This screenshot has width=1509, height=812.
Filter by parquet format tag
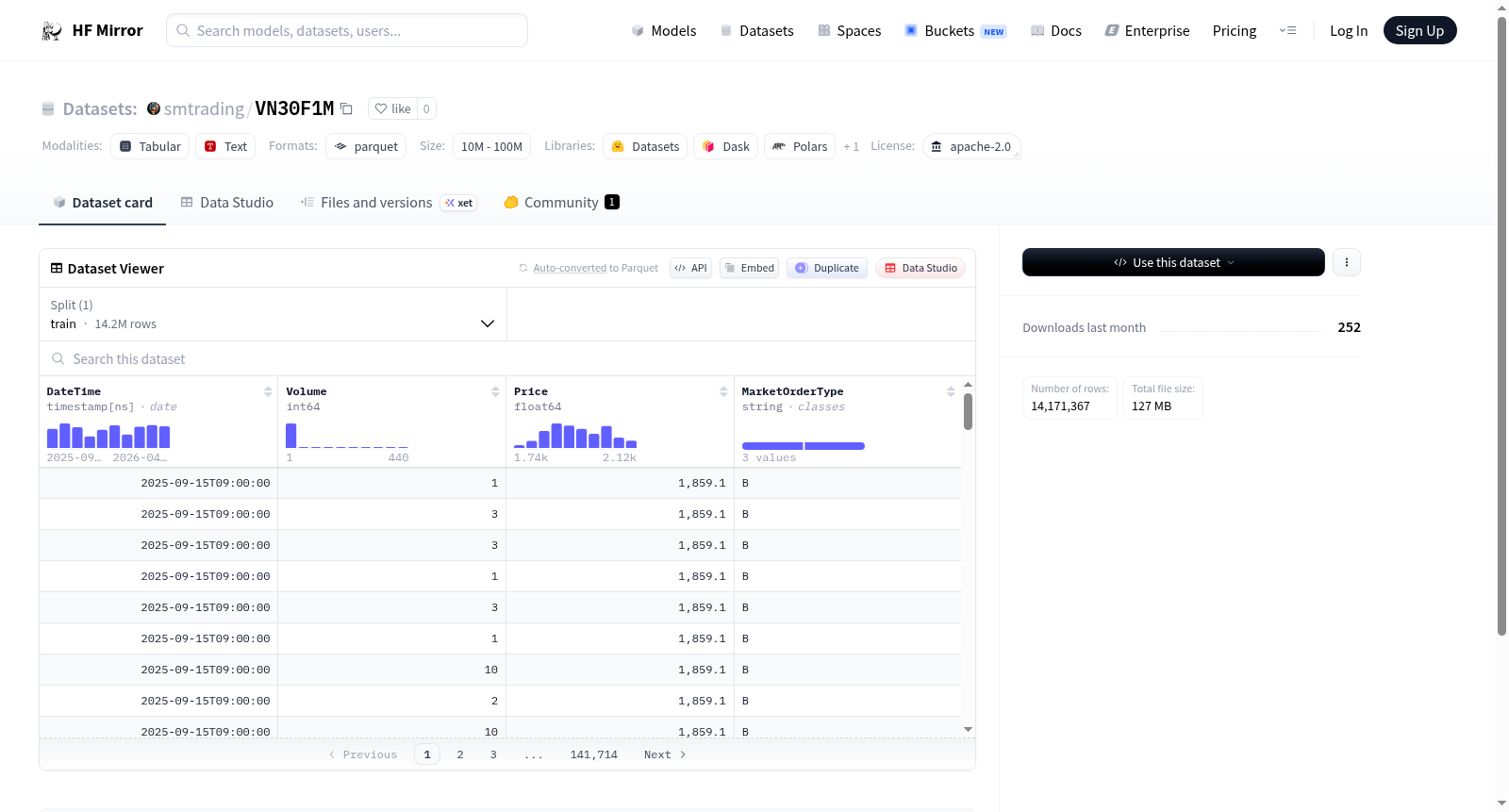point(366,146)
